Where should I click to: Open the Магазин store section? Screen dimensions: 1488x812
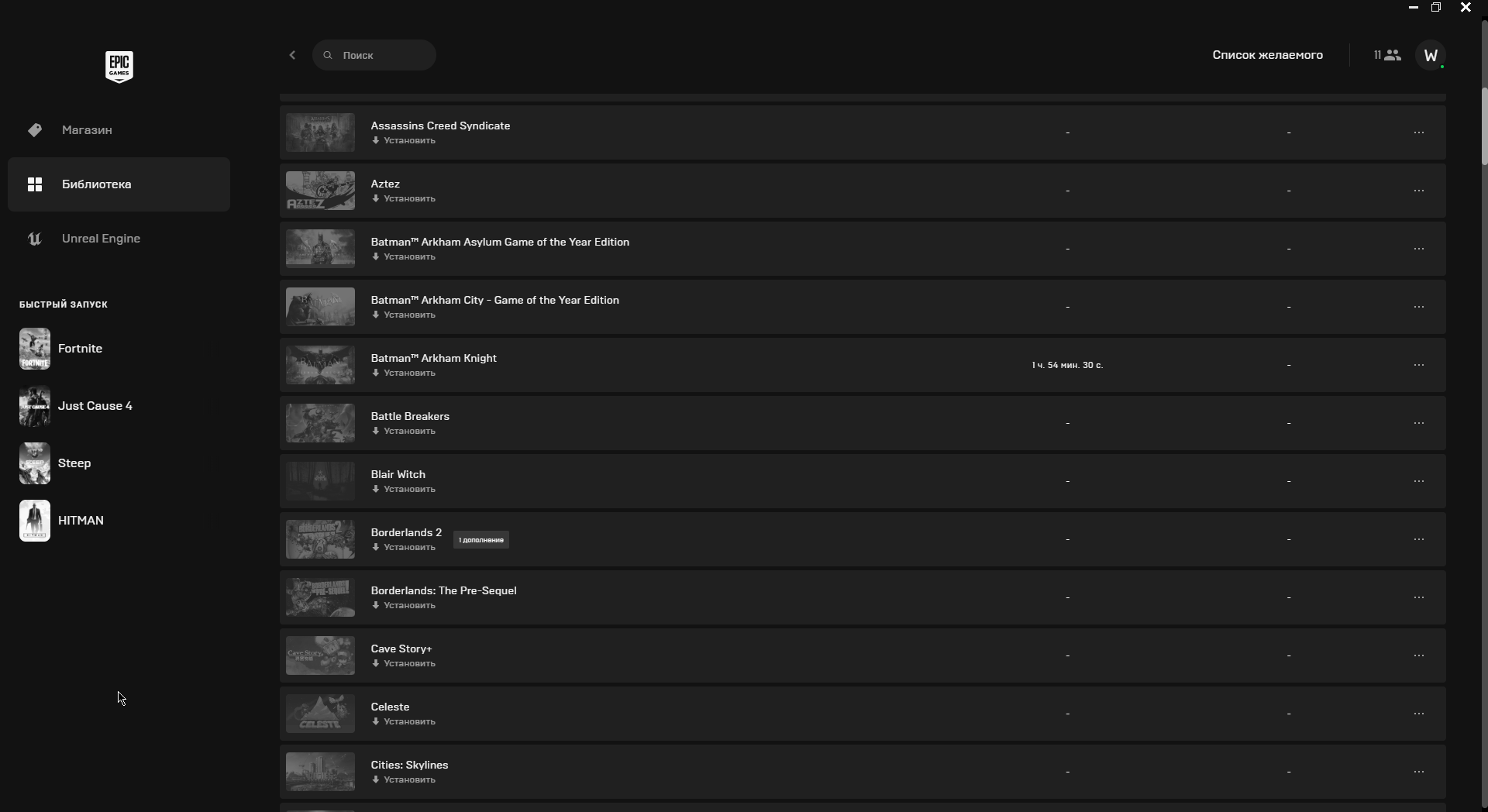(x=87, y=130)
